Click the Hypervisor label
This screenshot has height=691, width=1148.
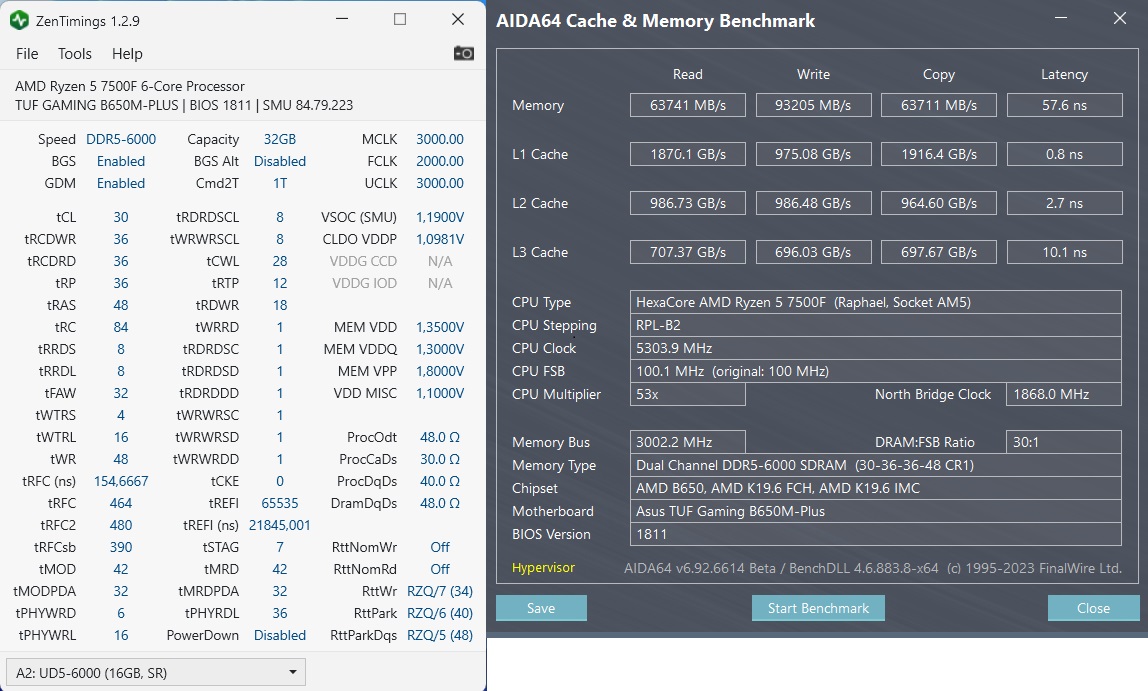pyautogui.click(x=543, y=568)
